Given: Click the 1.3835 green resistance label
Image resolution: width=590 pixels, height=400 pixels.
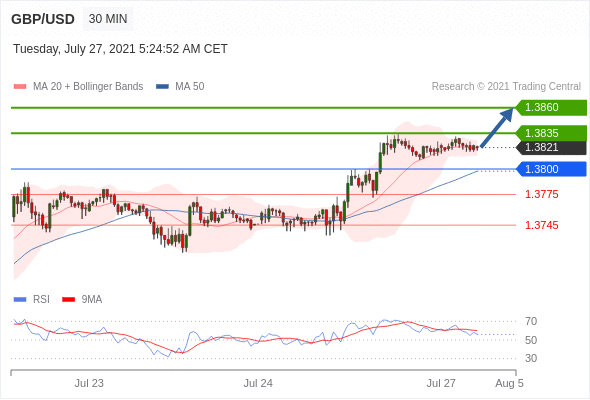Looking at the screenshot, I should pos(551,133).
